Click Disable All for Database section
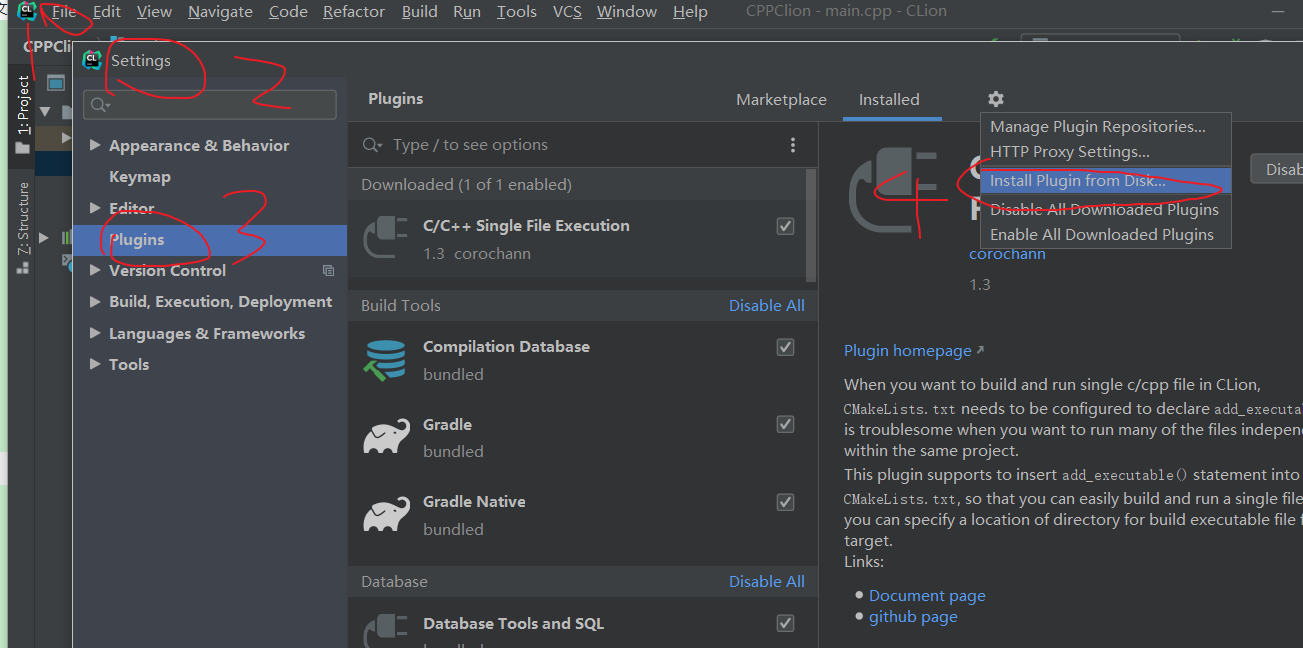 [x=766, y=582]
